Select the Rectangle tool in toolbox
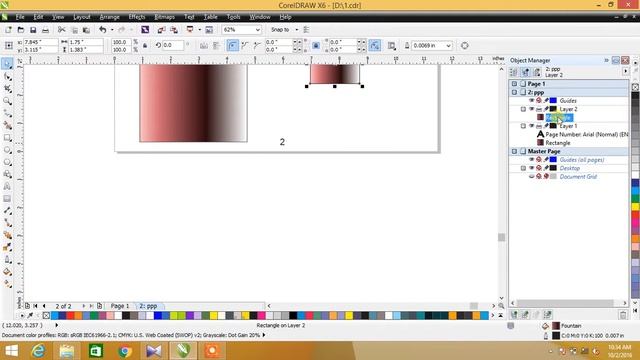640x360 pixels. 7,138
